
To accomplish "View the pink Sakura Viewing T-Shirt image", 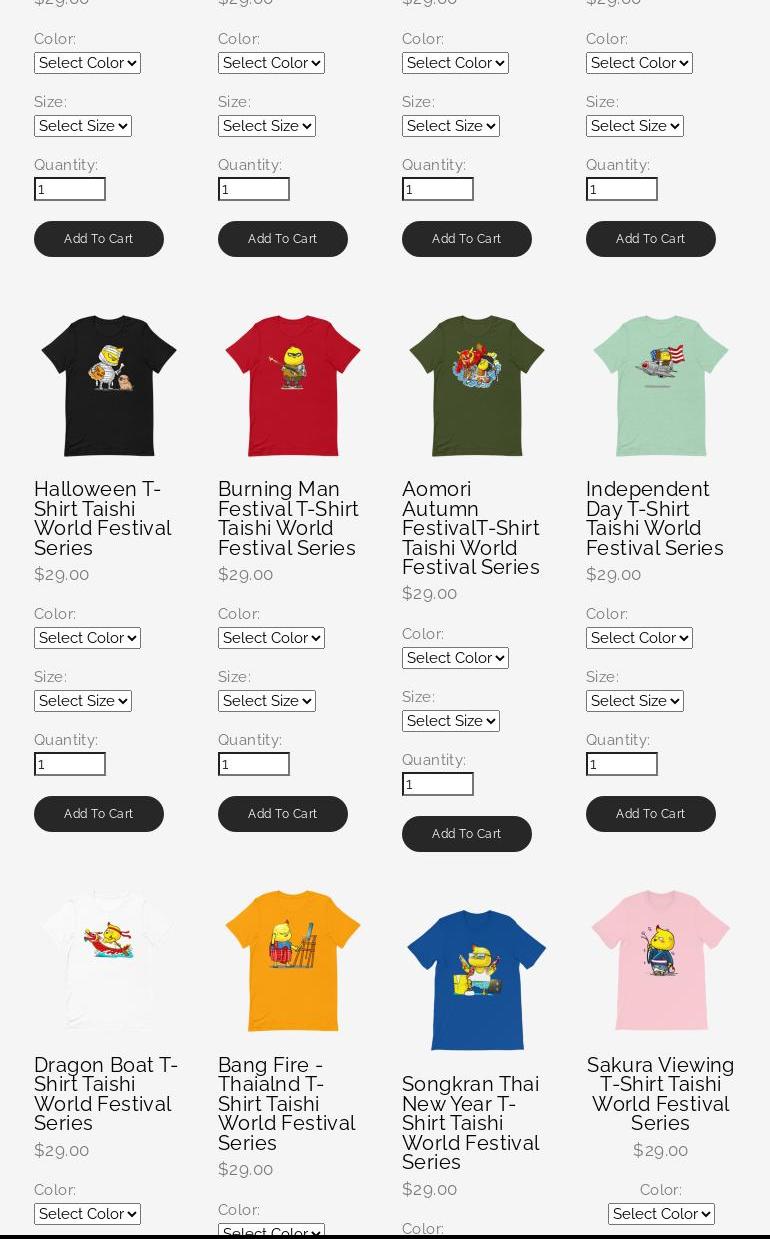I will [x=661, y=961].
